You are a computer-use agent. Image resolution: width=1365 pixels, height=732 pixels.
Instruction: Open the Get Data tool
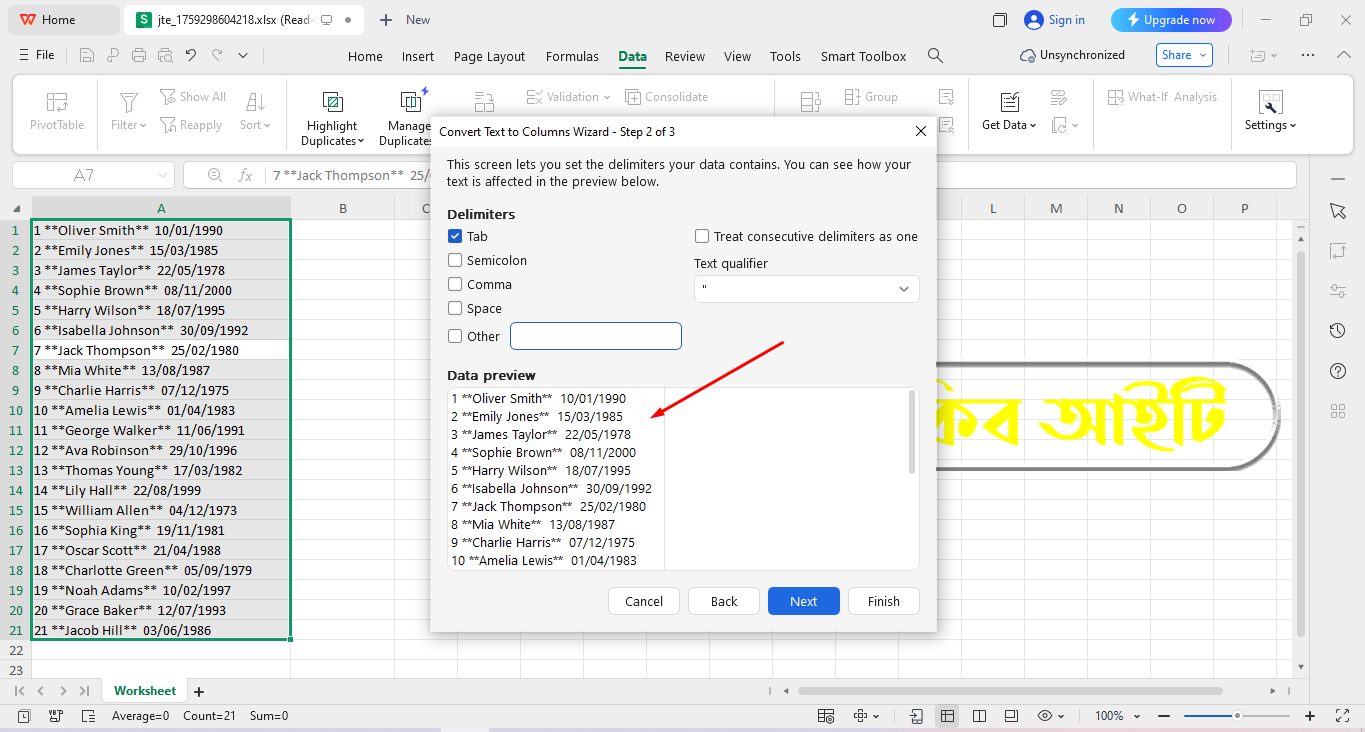pyautogui.click(x=1009, y=102)
